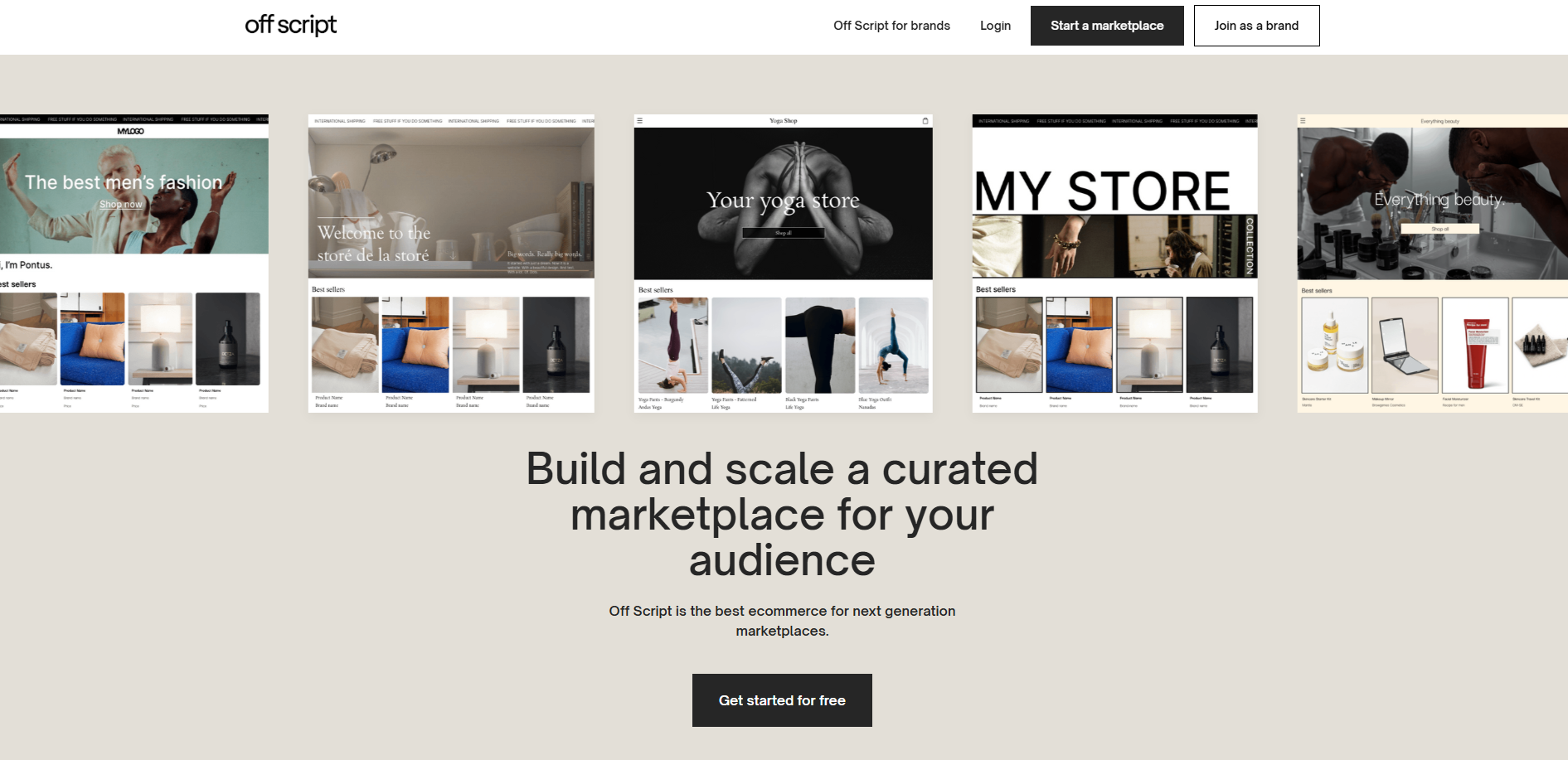This screenshot has height=760, width=1568.
Task: Click the Yoga Shop cart icon
Action: click(925, 121)
